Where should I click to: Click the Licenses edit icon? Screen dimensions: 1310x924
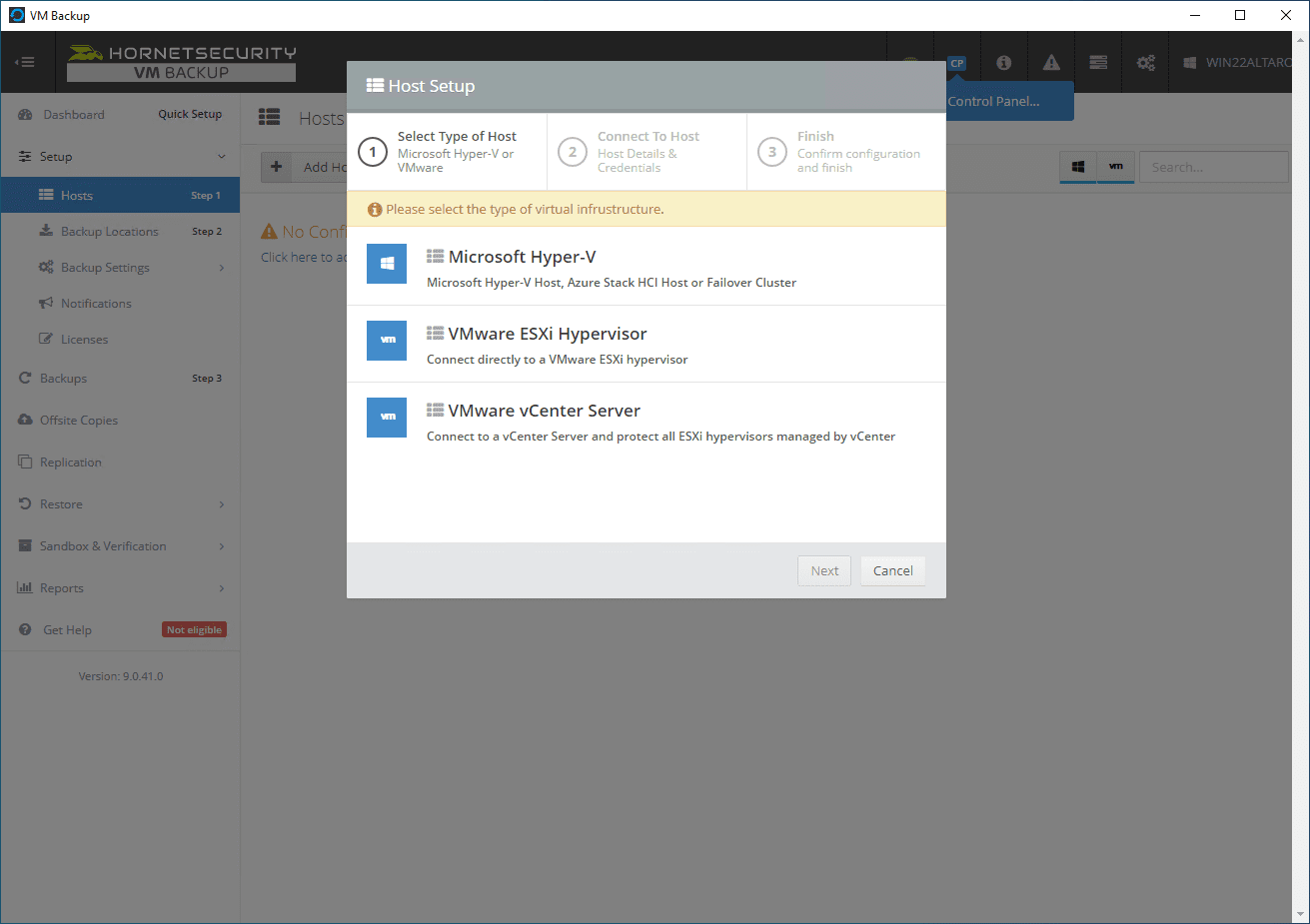pyautogui.click(x=46, y=339)
